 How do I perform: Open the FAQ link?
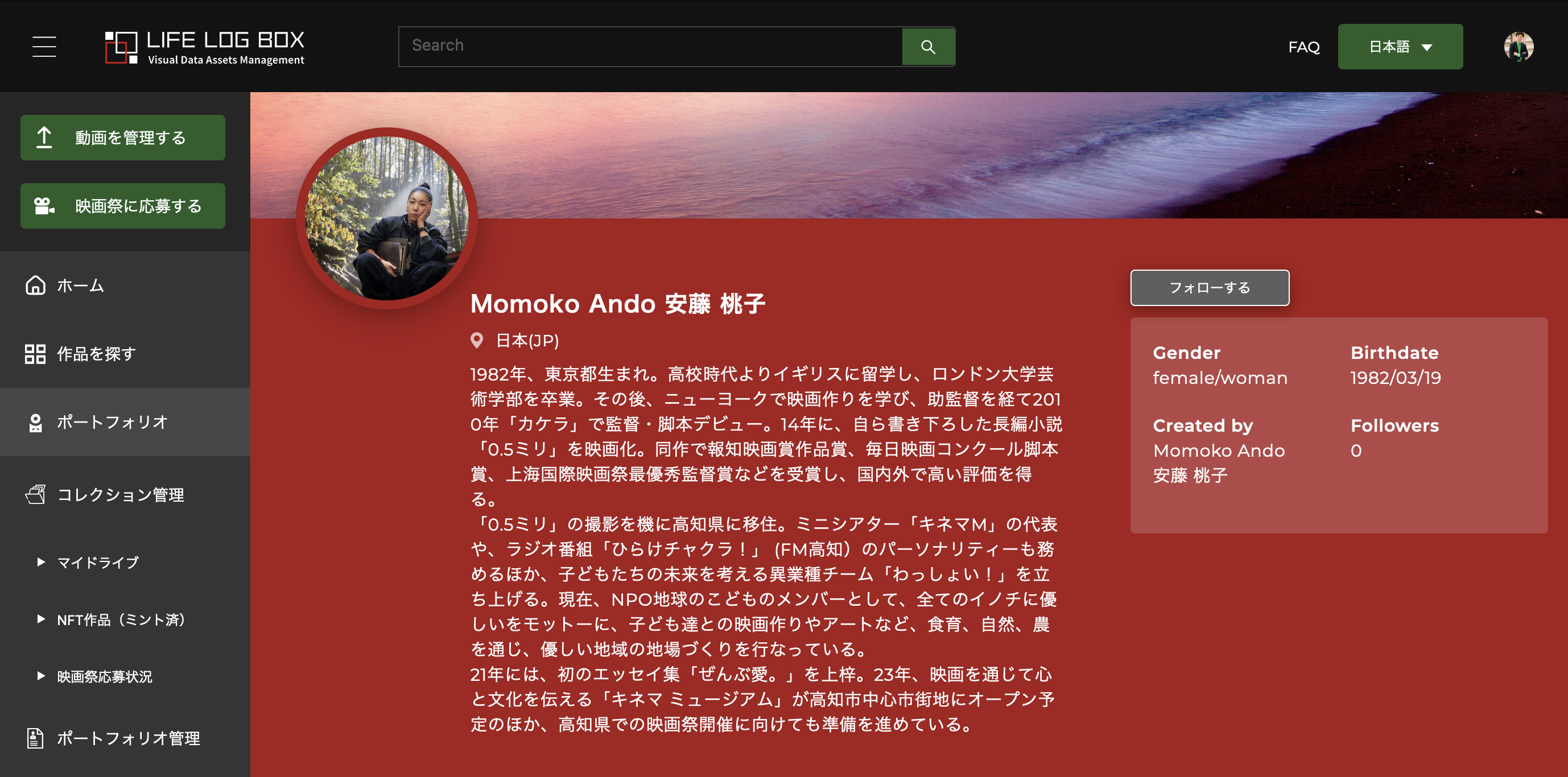pos(1304,47)
